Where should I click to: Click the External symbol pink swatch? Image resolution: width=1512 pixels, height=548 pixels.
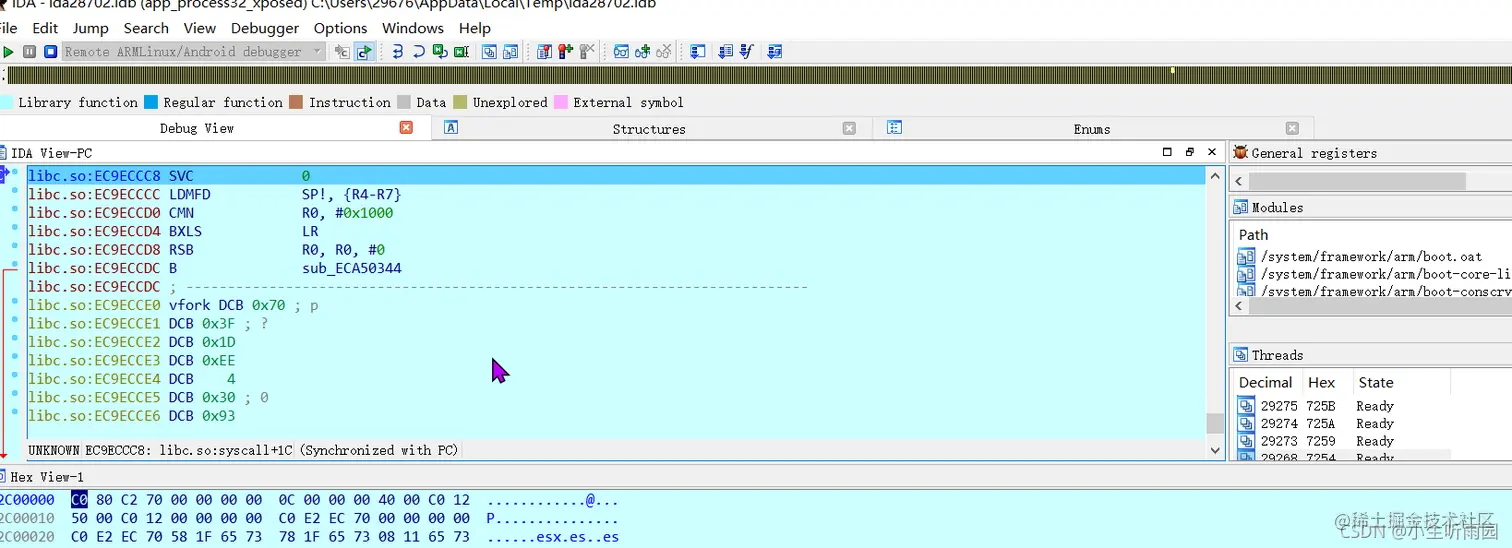point(561,102)
